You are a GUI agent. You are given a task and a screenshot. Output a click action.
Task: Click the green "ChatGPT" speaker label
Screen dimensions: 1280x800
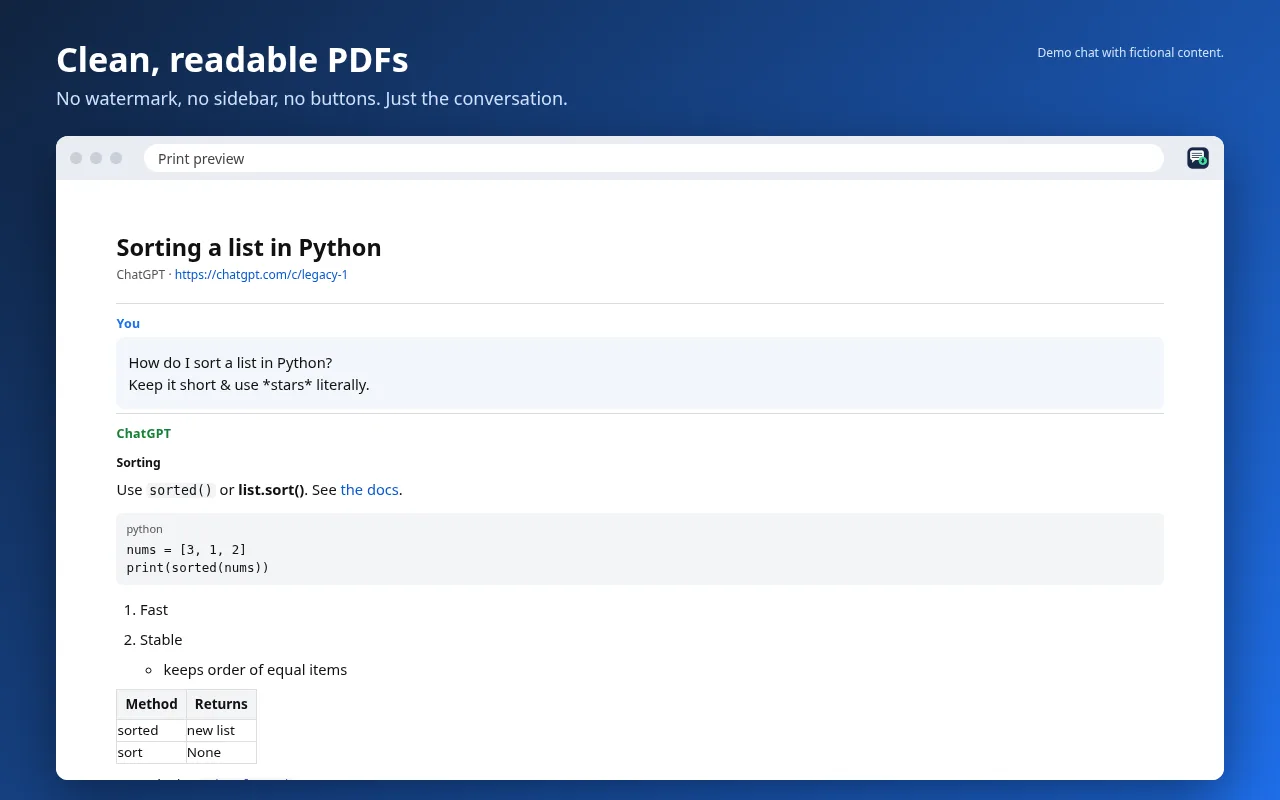click(144, 433)
